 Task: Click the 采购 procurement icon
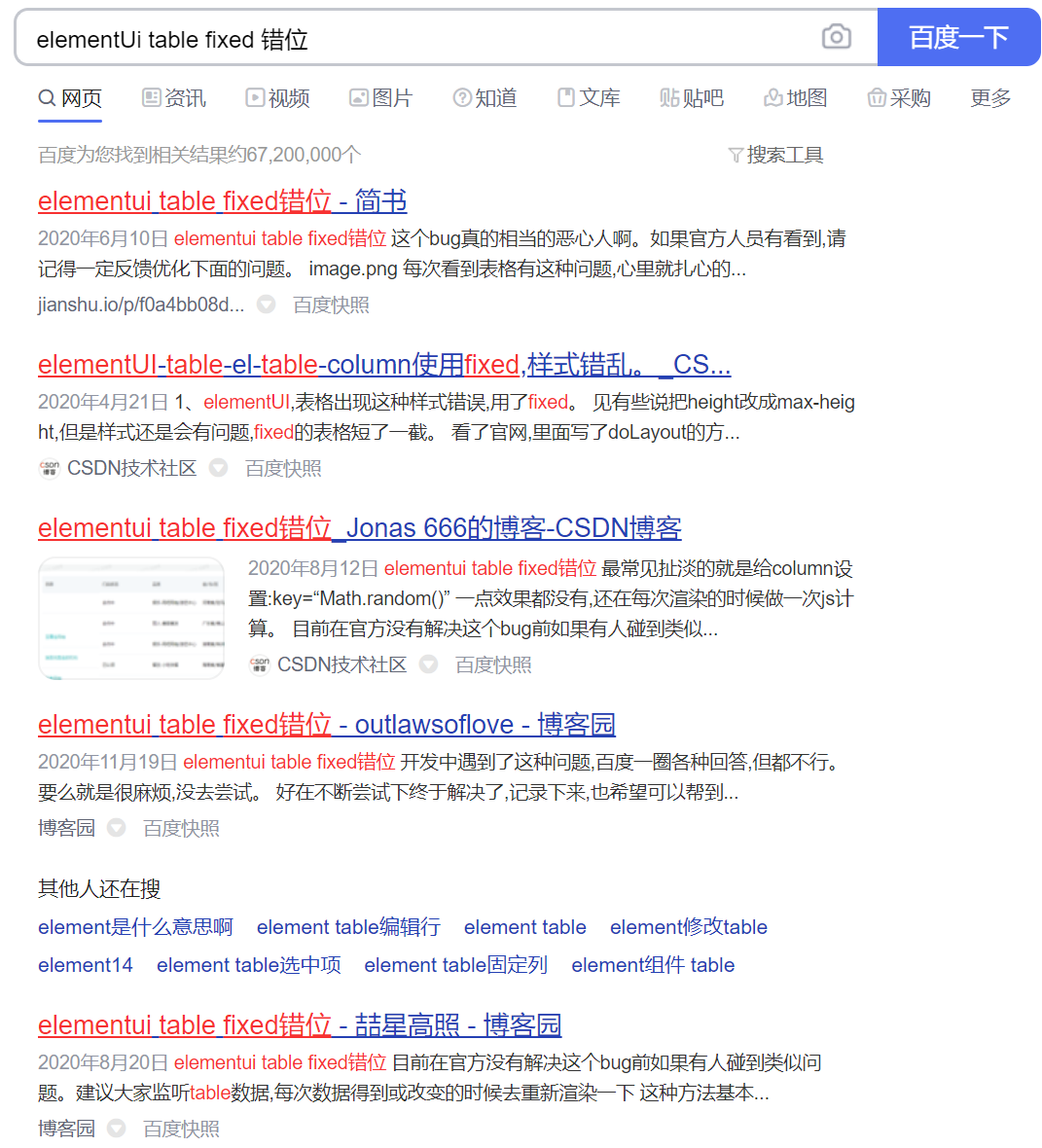(x=876, y=97)
